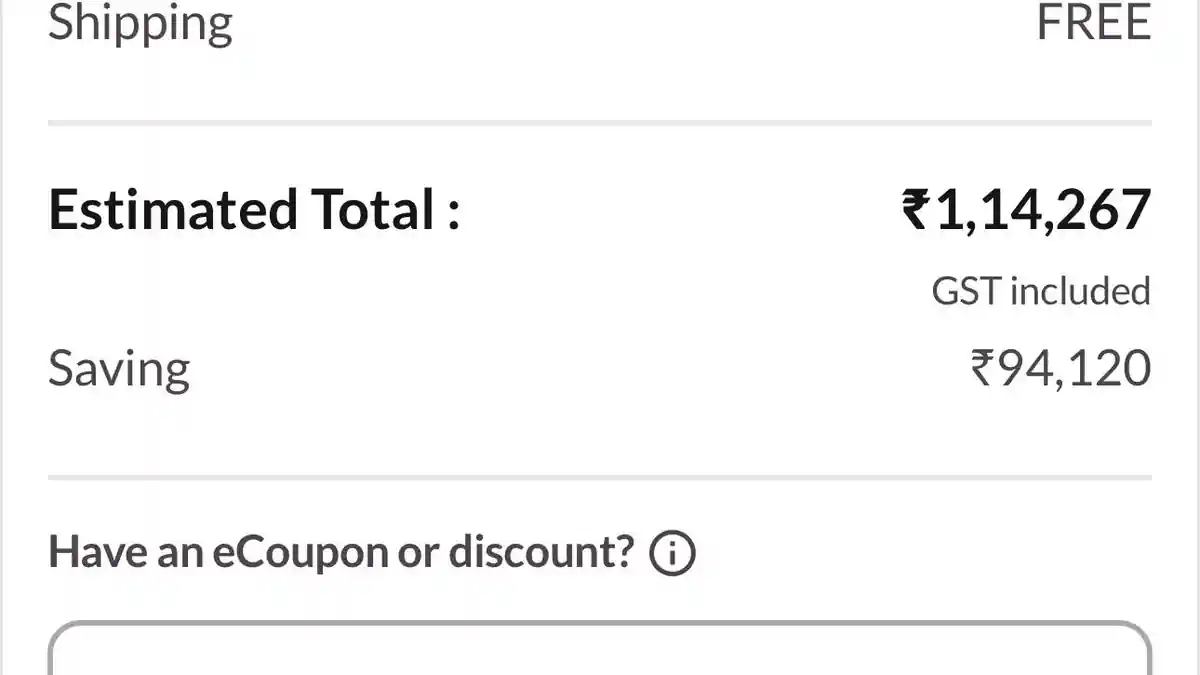The image size is (1200, 675).
Task: Click the FREE shipping value
Action: [1093, 22]
